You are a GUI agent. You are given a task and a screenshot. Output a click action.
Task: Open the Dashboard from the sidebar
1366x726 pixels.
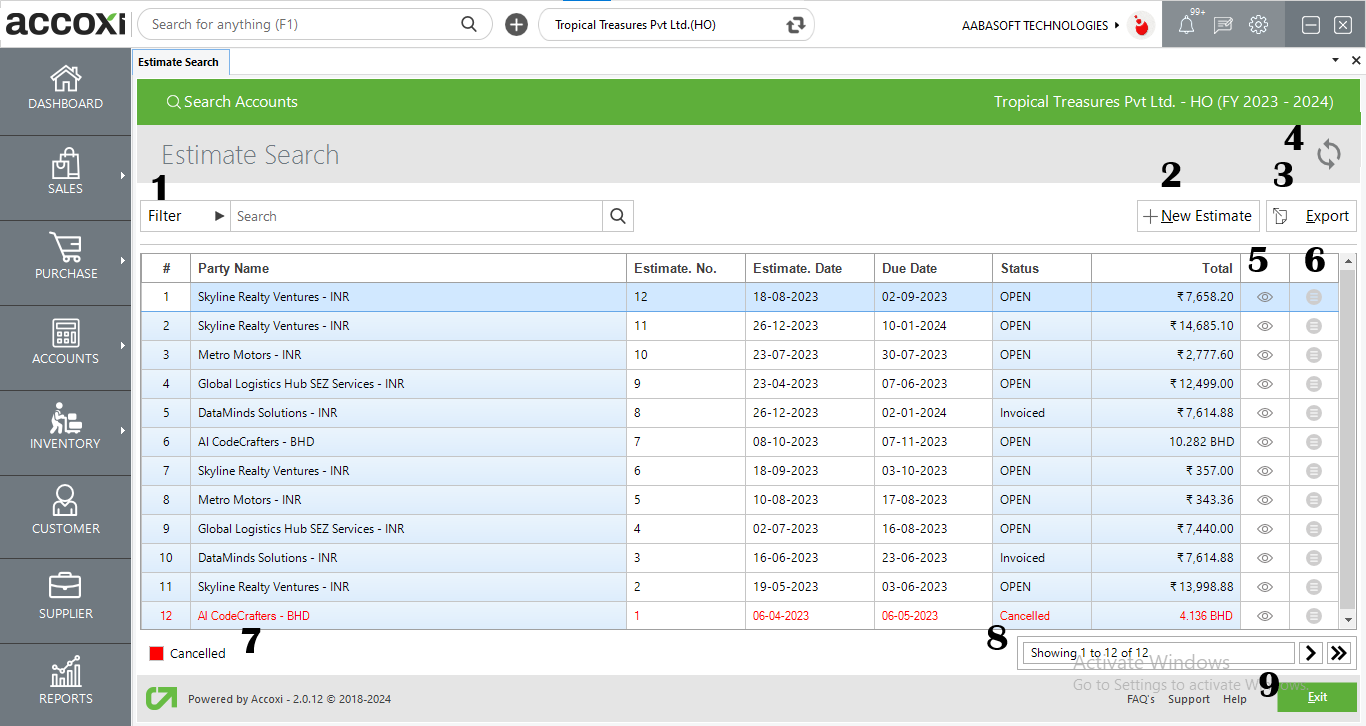pyautogui.click(x=65, y=90)
